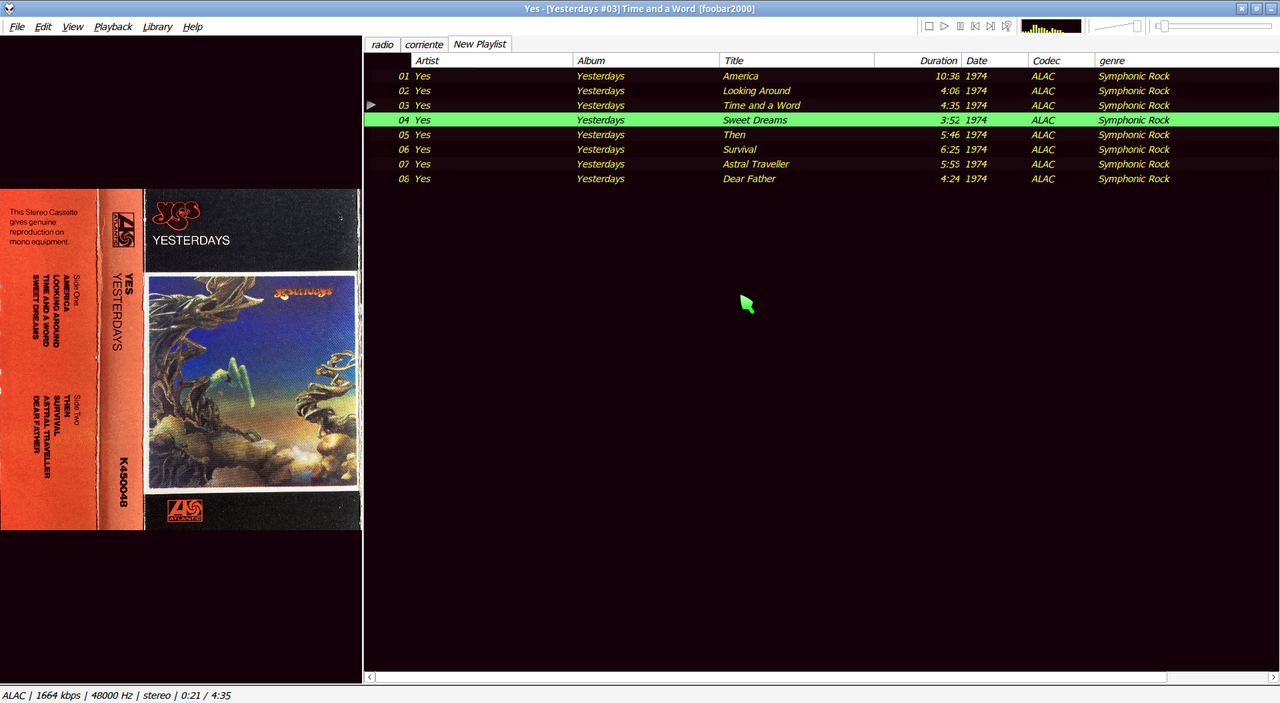
Task: Click the Symphonic Rock genre of America row
Action: pos(1134,76)
